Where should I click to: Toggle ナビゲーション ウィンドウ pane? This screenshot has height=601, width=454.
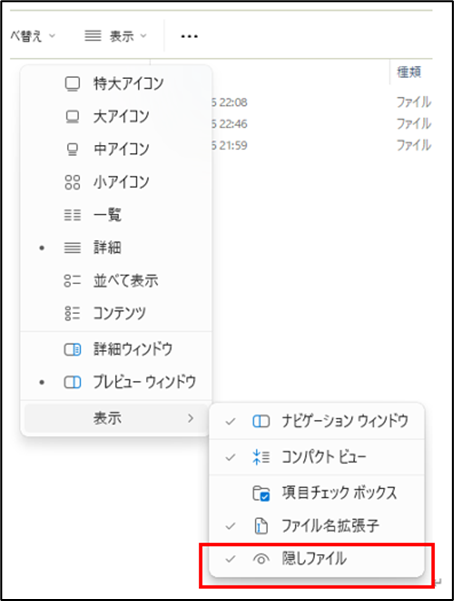point(317,421)
